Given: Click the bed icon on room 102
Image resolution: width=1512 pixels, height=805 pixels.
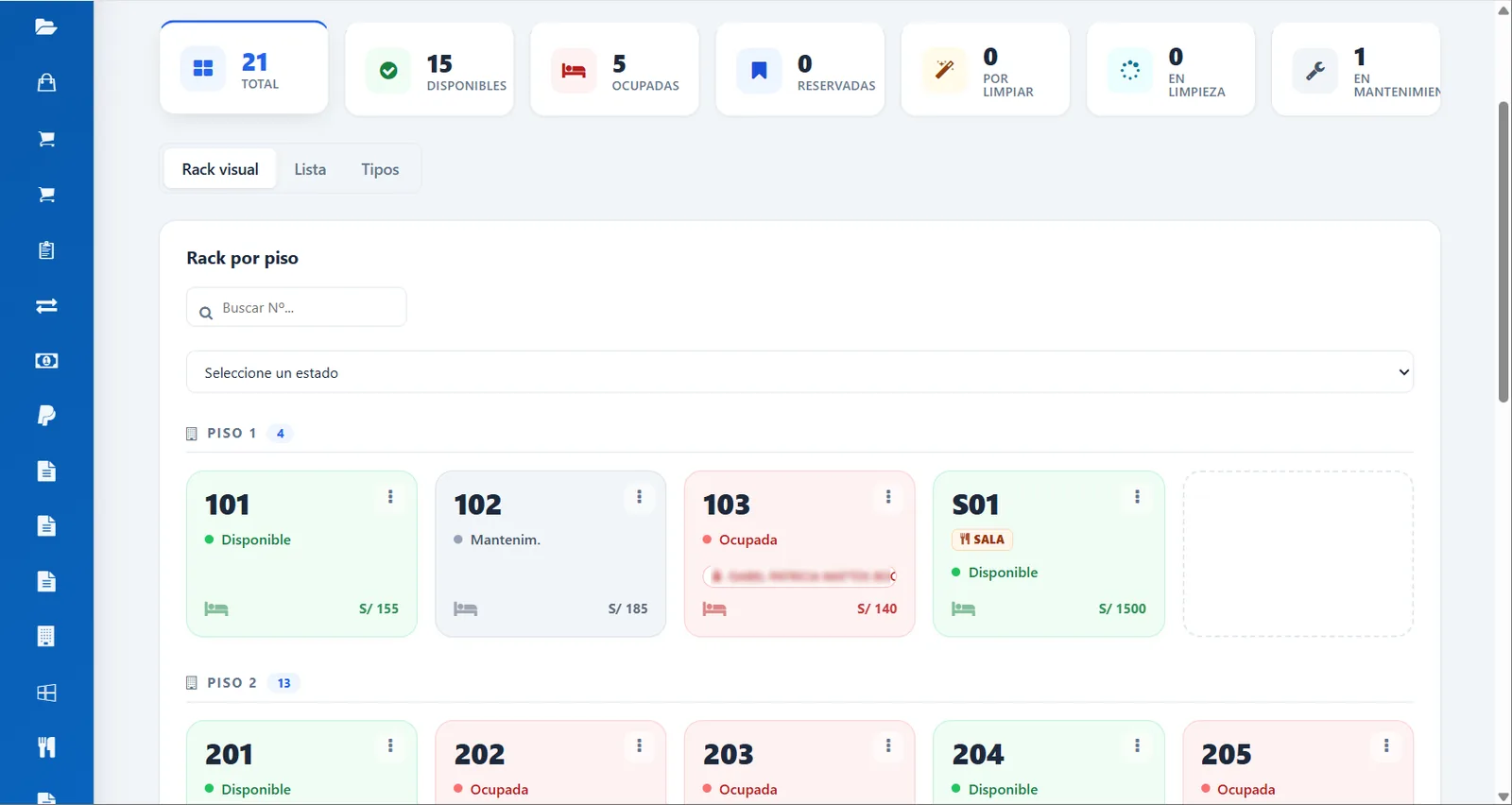Looking at the screenshot, I should [465, 608].
